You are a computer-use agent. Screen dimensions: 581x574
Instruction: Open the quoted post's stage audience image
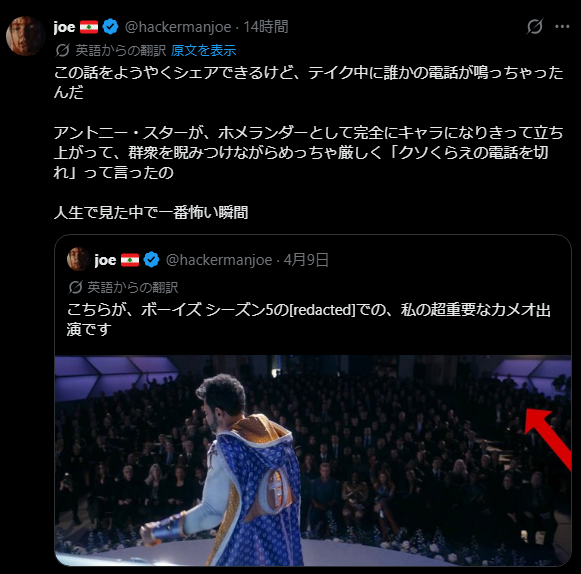[x=313, y=460]
